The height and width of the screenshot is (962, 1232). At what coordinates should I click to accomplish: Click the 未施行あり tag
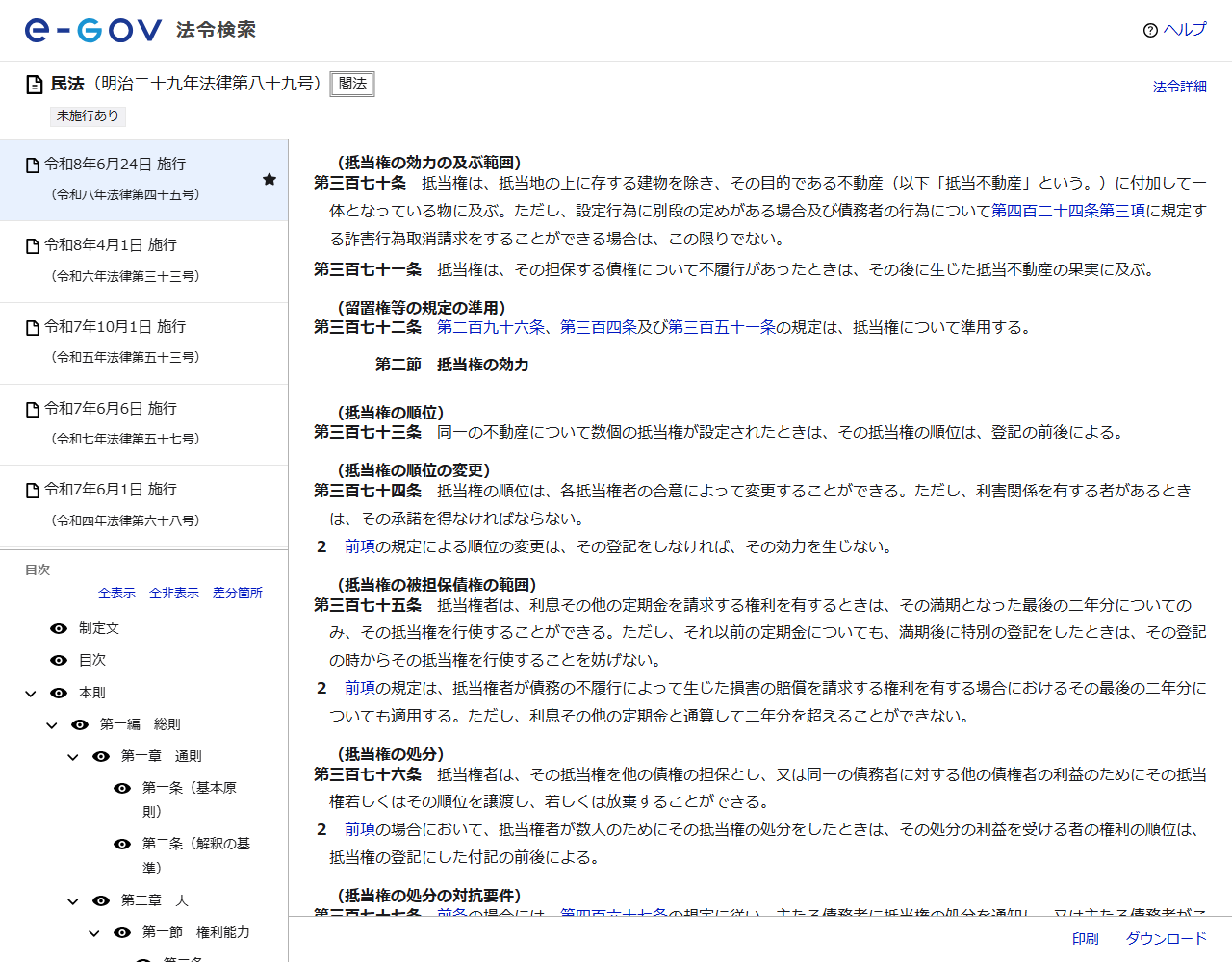(x=88, y=116)
